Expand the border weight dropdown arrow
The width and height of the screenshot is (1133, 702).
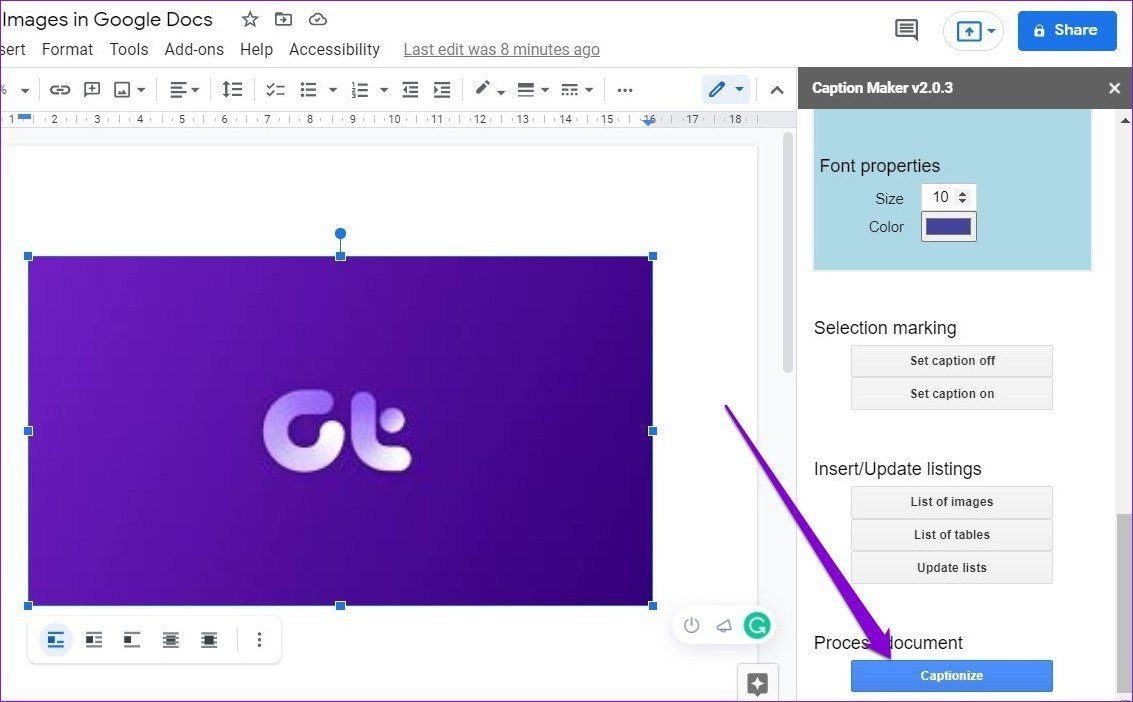click(x=545, y=90)
